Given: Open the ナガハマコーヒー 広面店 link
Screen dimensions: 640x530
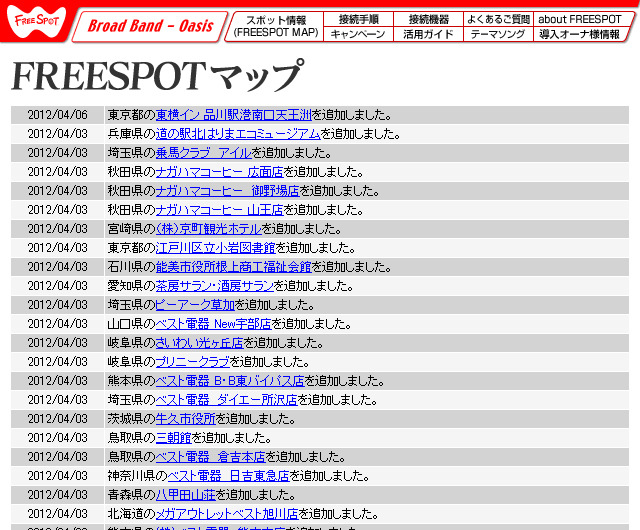Looking at the screenshot, I should (220, 172).
